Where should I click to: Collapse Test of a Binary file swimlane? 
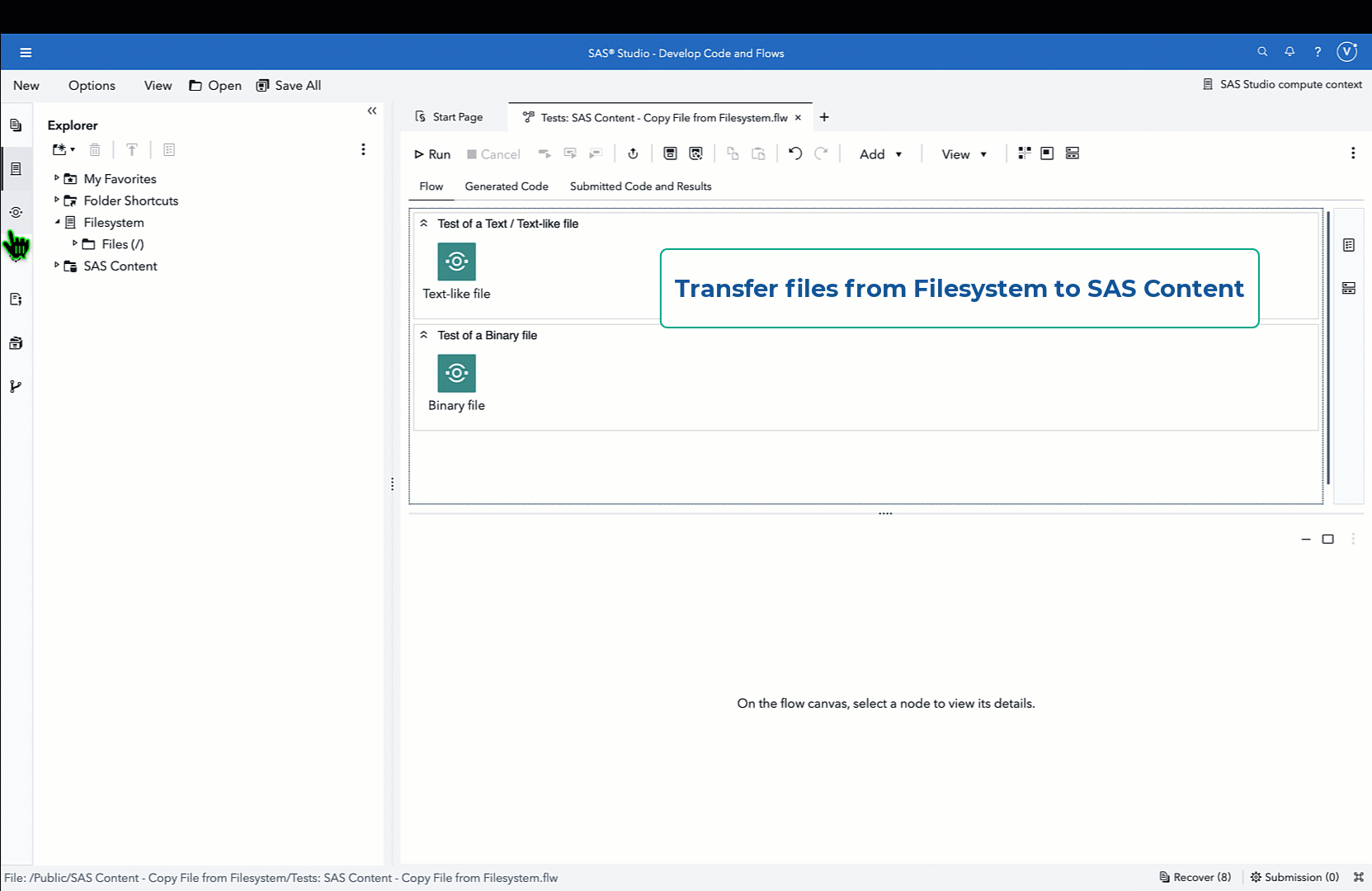[424, 335]
